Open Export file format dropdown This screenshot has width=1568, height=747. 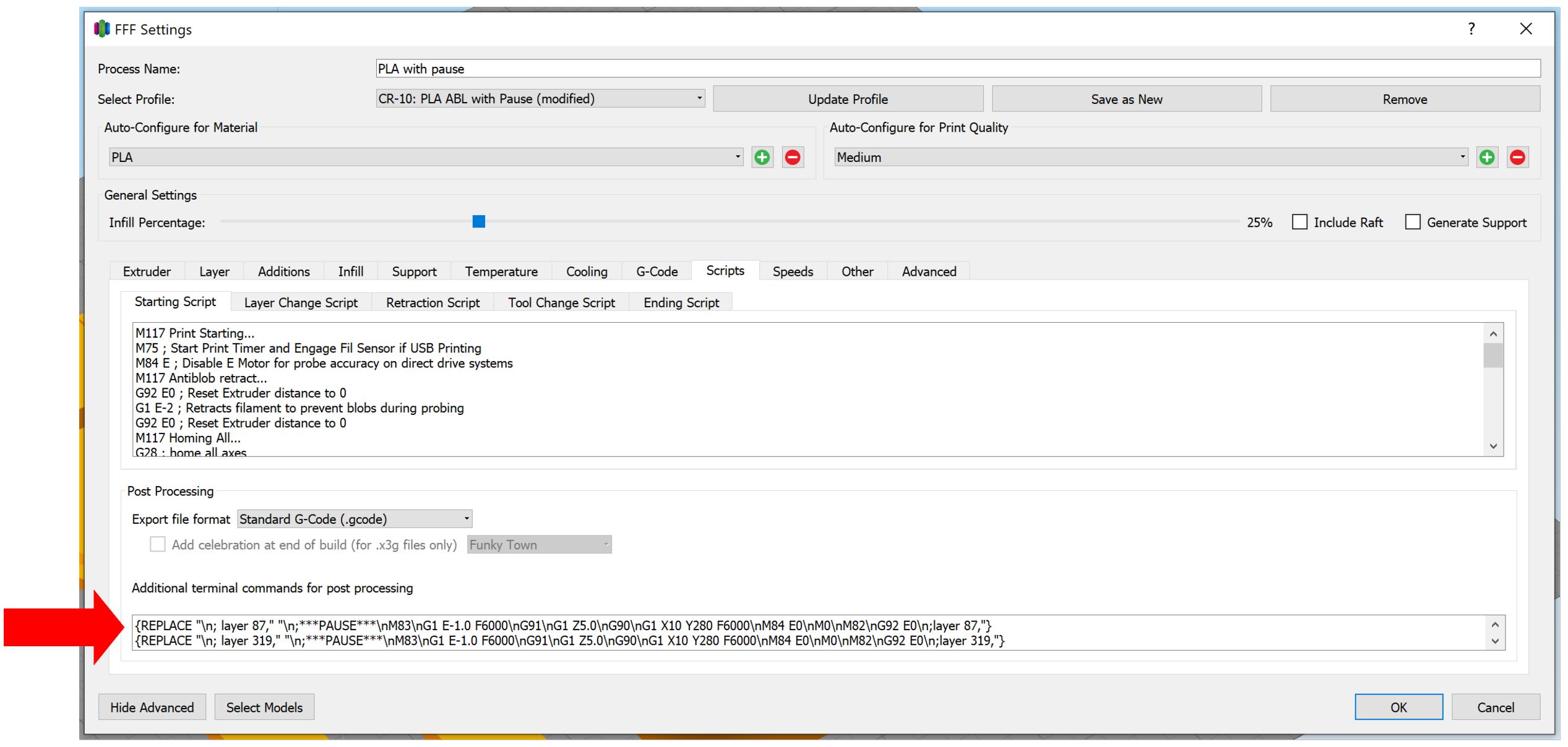pyautogui.click(x=355, y=519)
